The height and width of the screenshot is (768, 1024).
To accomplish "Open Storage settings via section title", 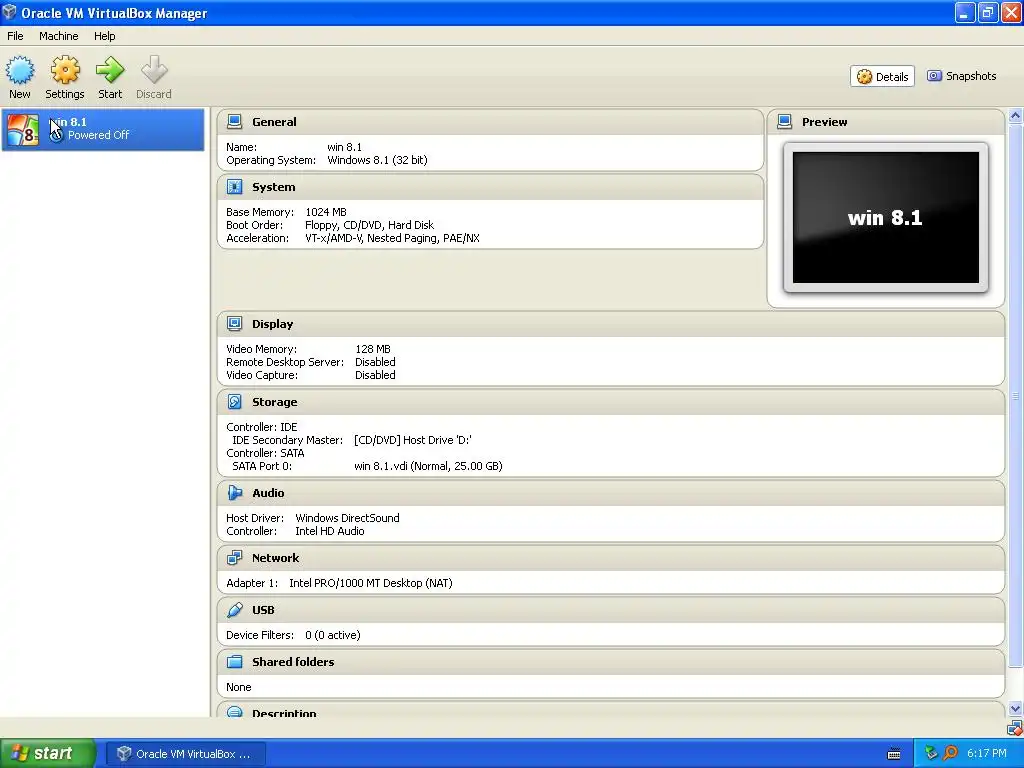I will click(x=274, y=402).
